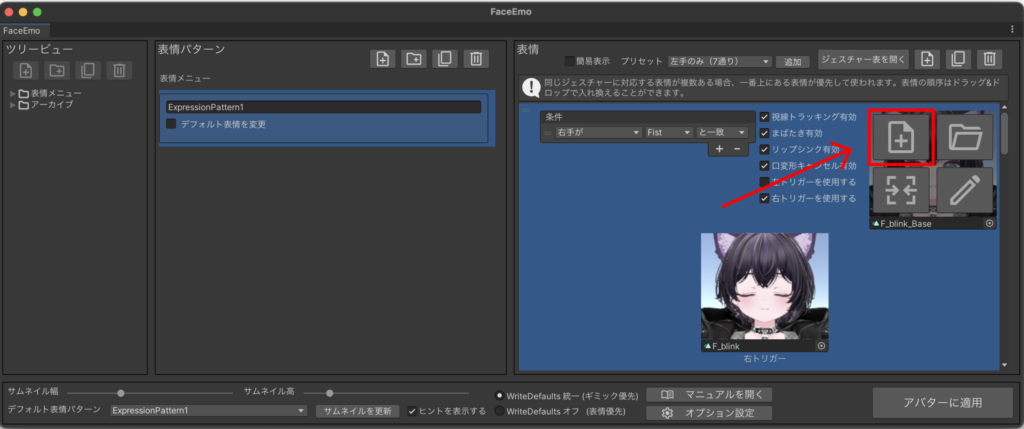
Task: Toggle デフォルト表情を変更 checkbox
Action: tap(172, 124)
